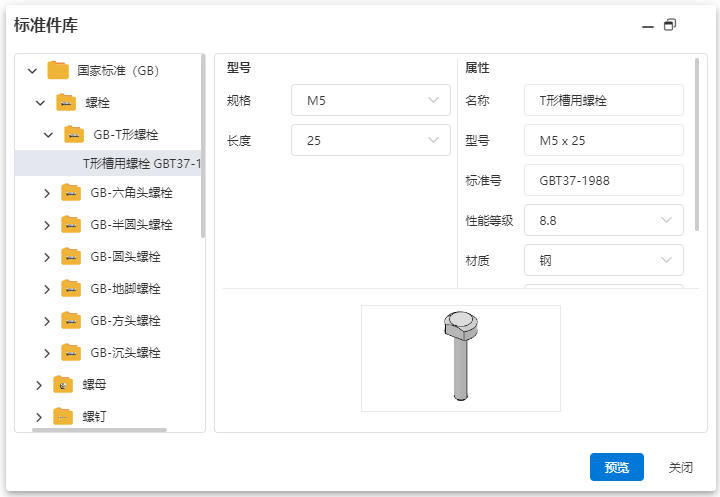The image size is (720, 497).
Task: Select the GB-地脚螺栓 label
Action: coord(125,288)
